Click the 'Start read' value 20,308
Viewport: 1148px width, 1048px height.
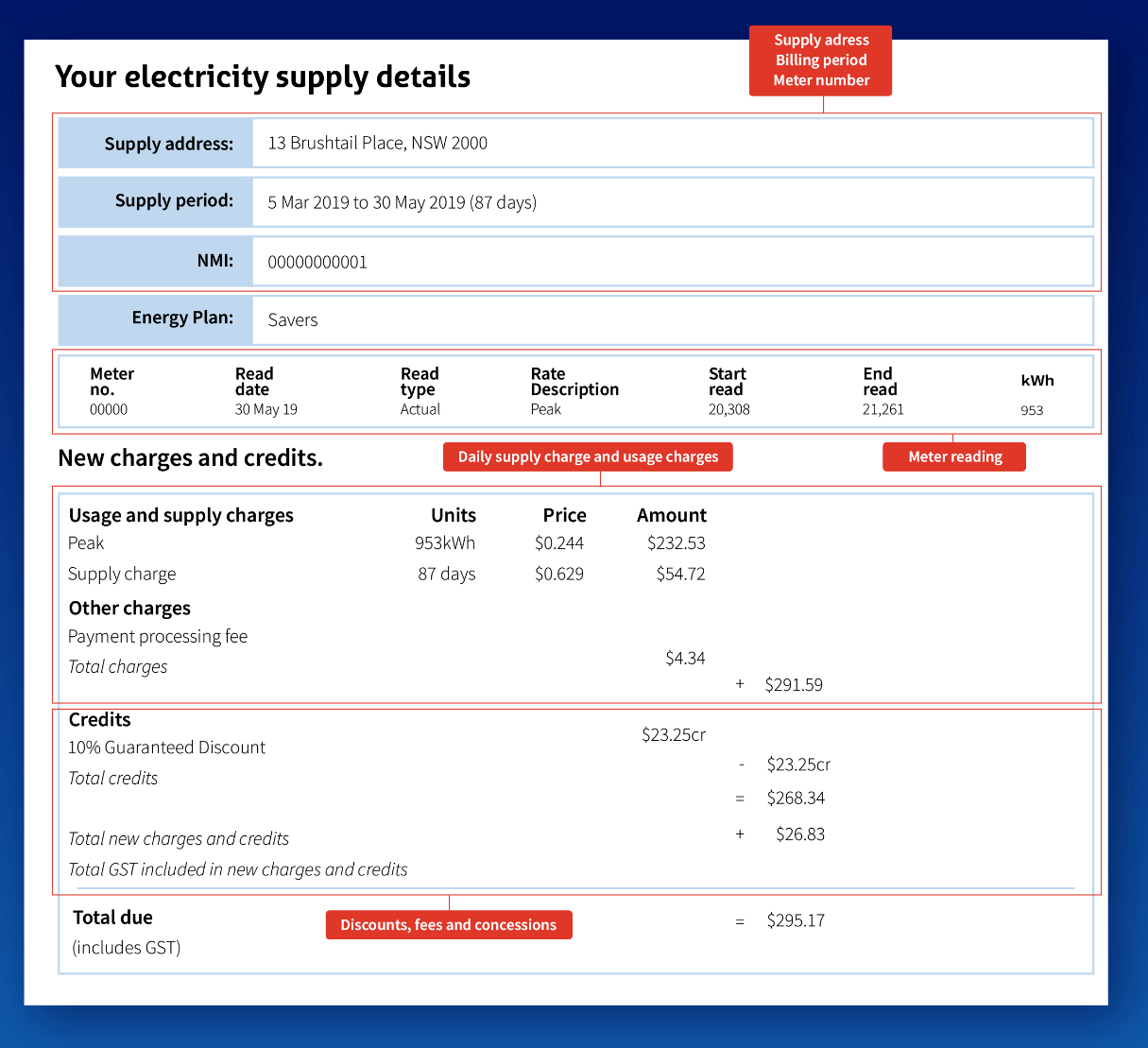[729, 410]
